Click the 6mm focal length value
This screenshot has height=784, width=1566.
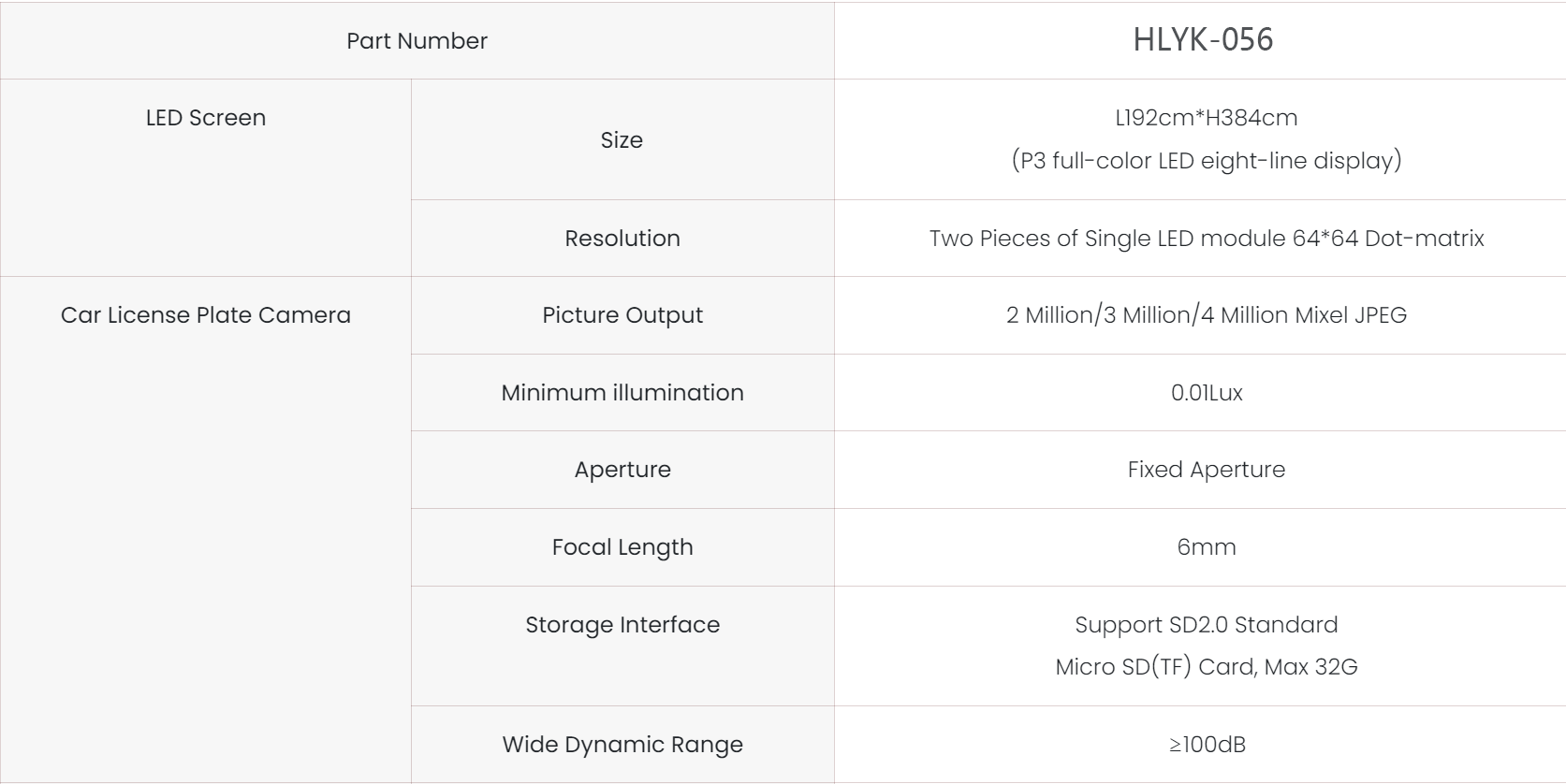tap(1206, 547)
